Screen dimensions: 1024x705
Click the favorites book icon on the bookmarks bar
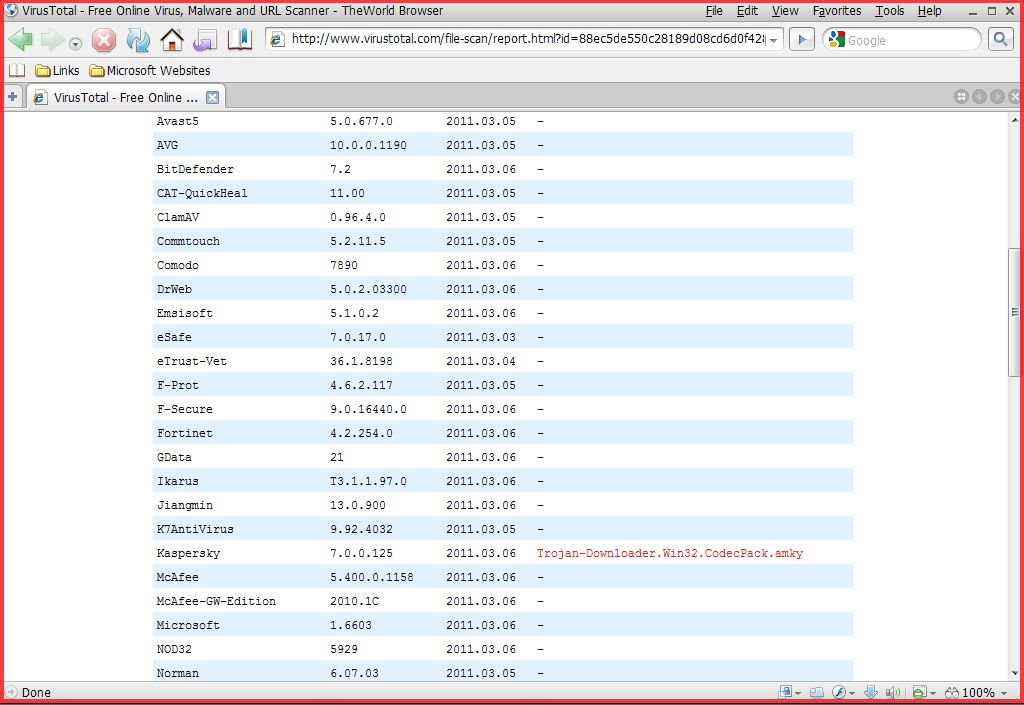[16, 70]
